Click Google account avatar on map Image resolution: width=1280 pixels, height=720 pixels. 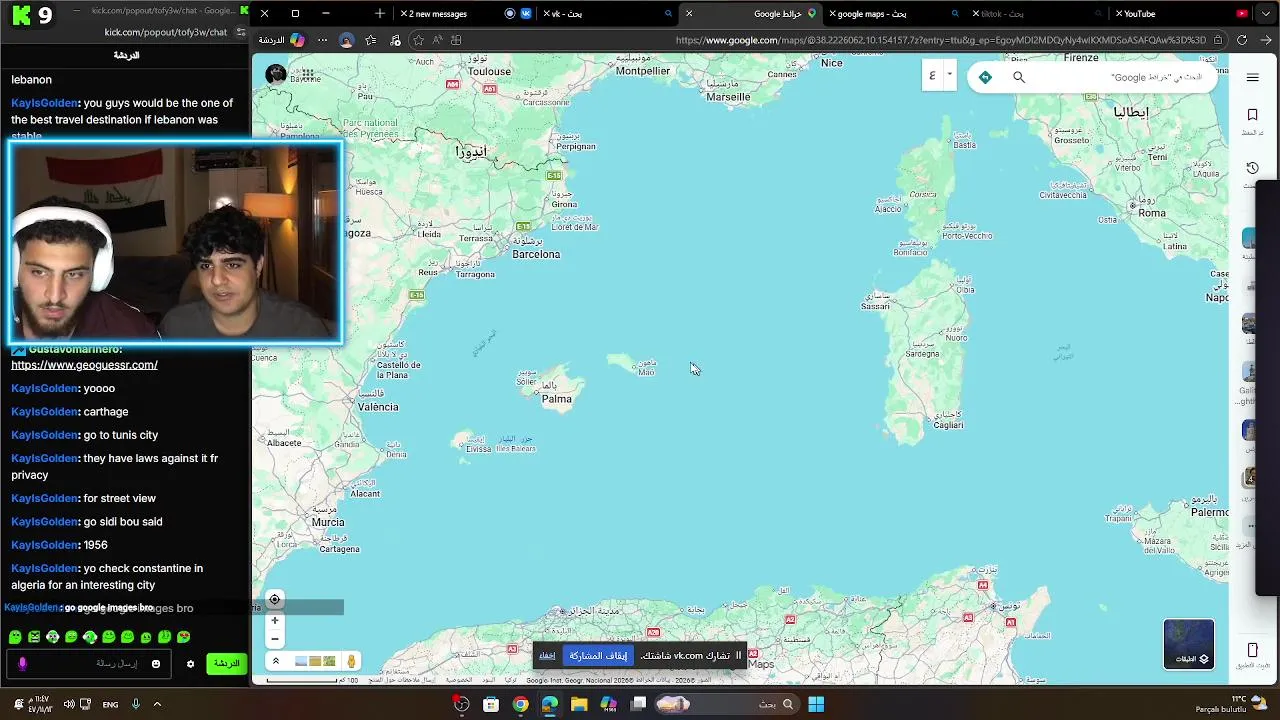click(276, 74)
